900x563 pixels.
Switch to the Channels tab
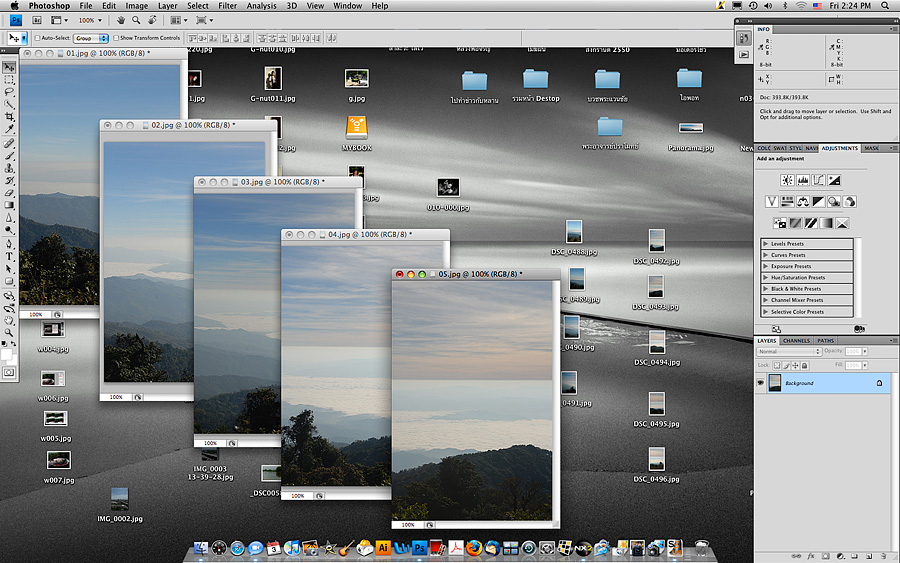click(x=796, y=340)
